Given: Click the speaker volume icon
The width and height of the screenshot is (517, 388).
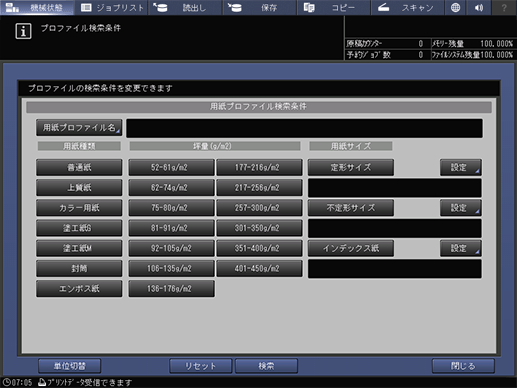Looking at the screenshot, I should coord(479,7).
